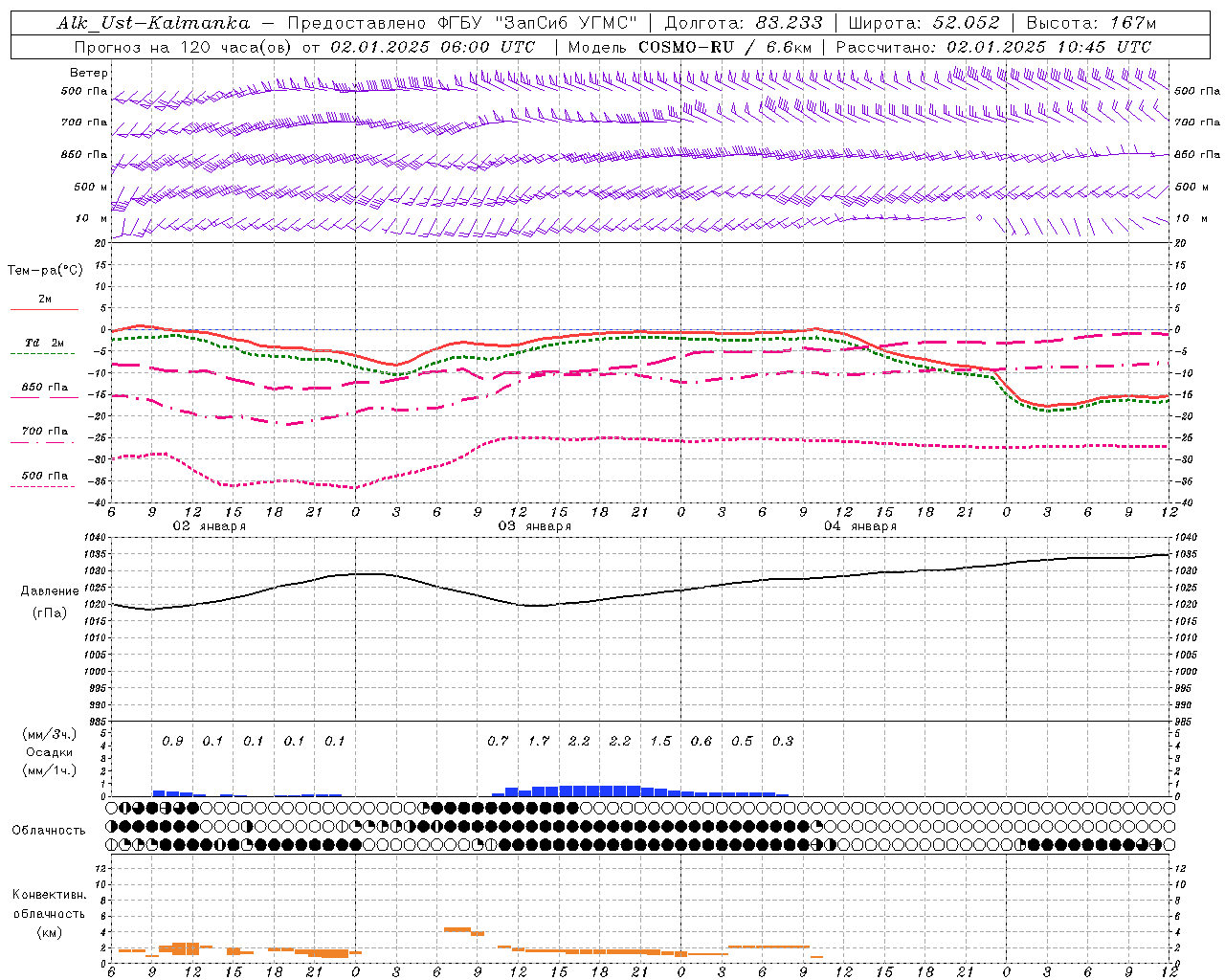Click the Ветер panel label
This screenshot has width=1225, height=980.
coord(89,73)
